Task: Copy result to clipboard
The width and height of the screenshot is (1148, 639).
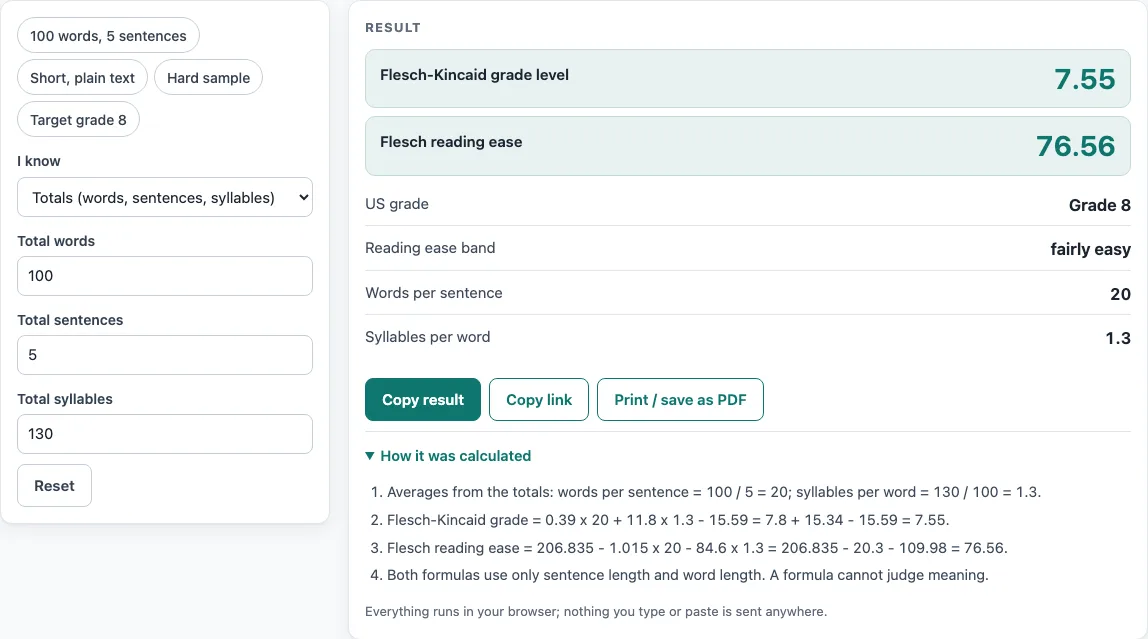Action: pyautogui.click(x=422, y=400)
